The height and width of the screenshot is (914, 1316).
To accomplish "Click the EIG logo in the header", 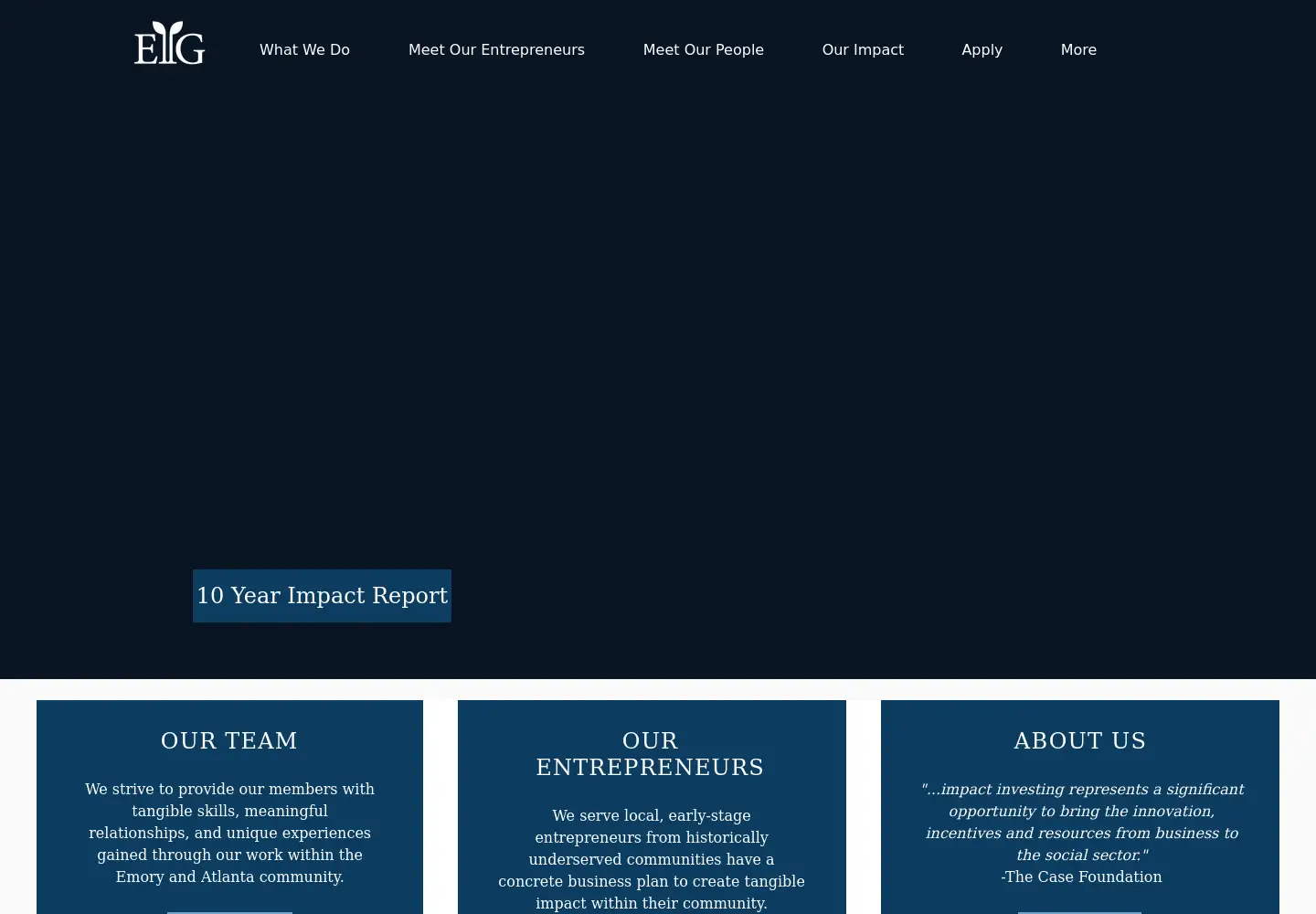I will [170, 43].
